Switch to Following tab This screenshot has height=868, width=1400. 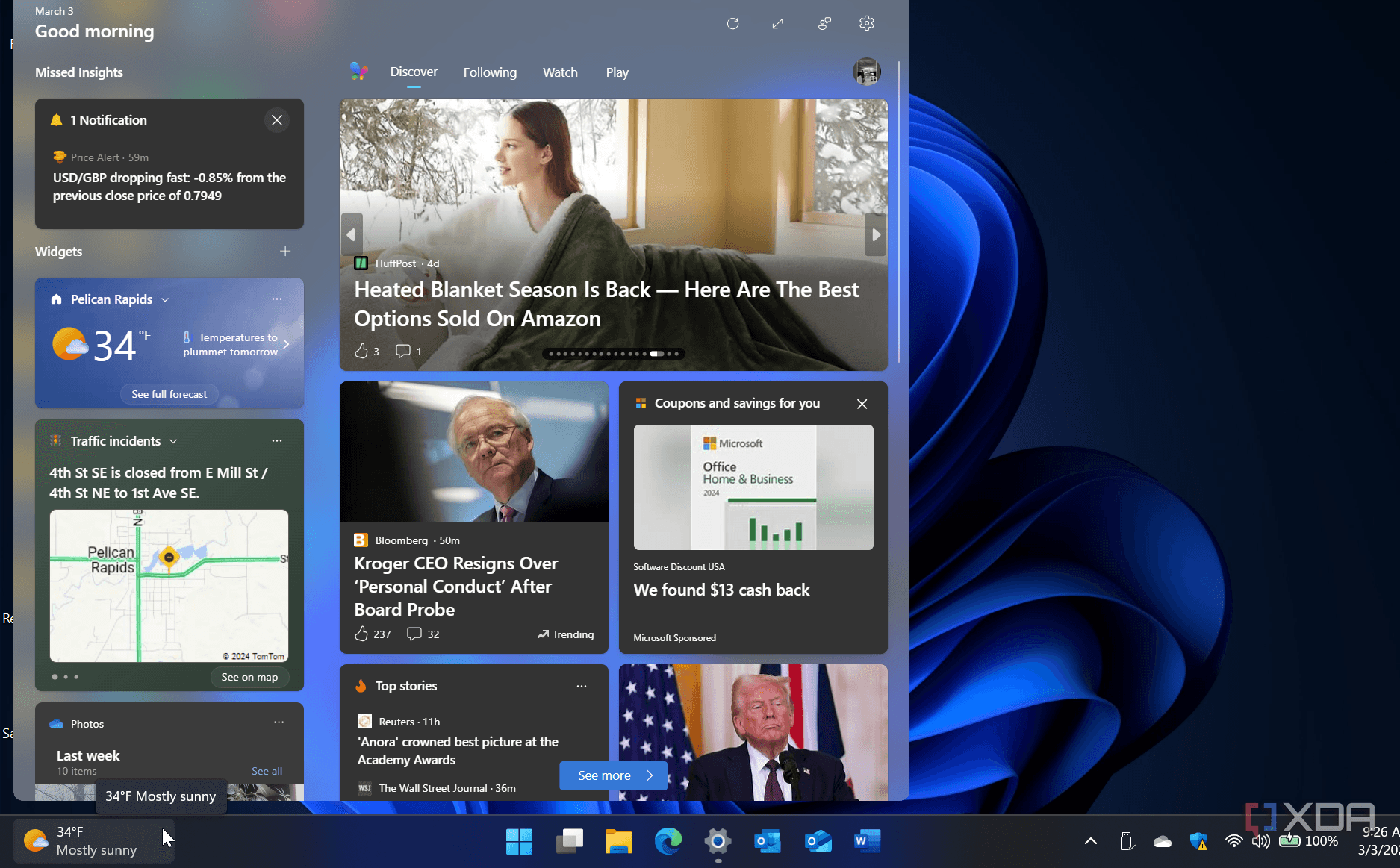click(490, 72)
